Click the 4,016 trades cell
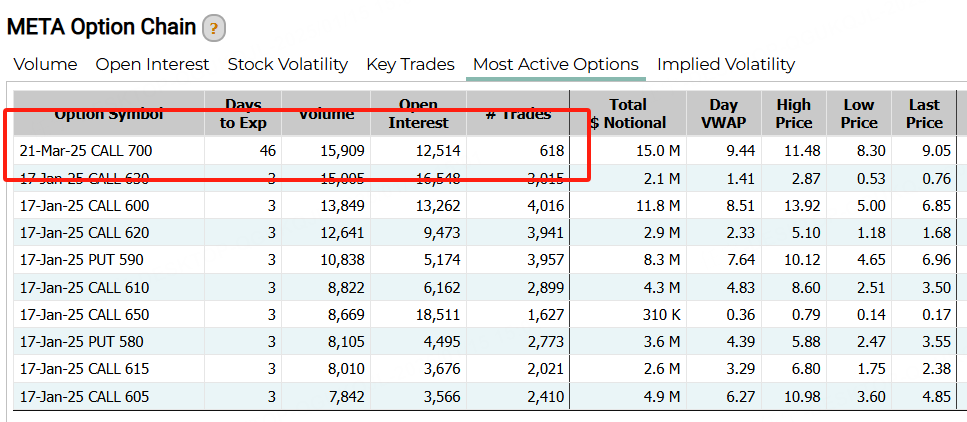Viewport: 967px width, 422px height. point(545,205)
